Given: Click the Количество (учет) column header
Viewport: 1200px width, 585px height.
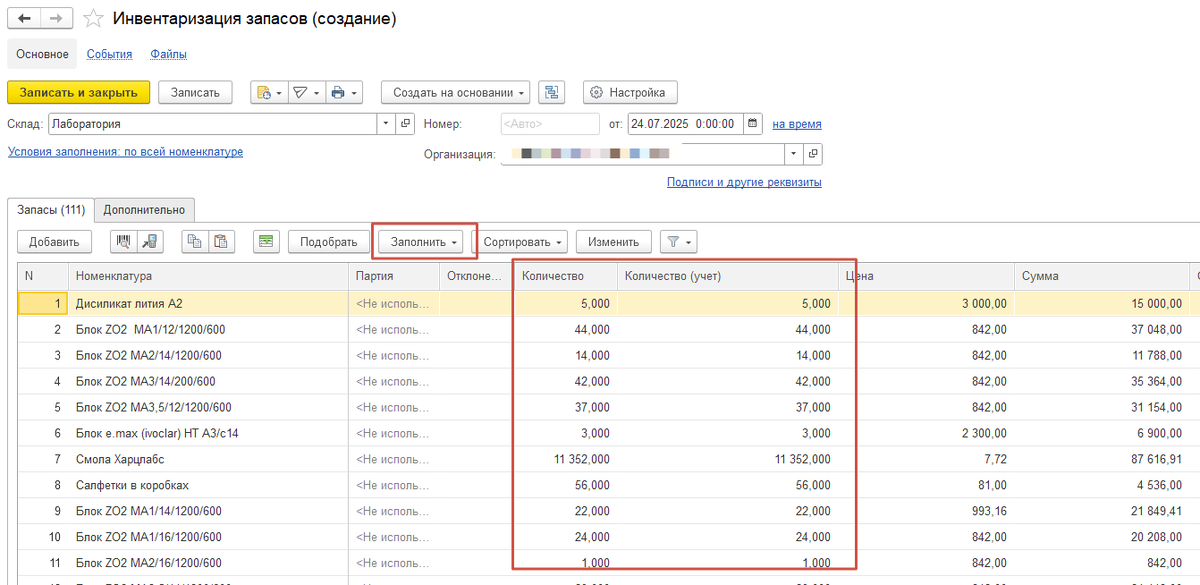Looking at the screenshot, I should click(727, 276).
